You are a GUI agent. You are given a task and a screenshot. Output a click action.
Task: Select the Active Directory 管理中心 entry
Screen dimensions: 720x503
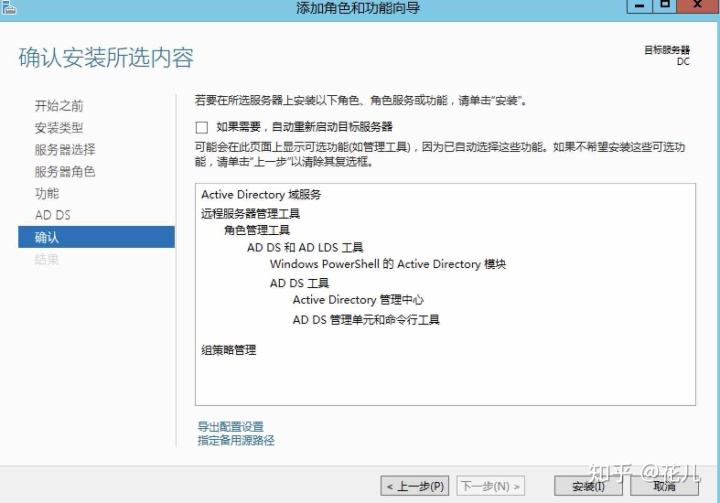coord(358,300)
